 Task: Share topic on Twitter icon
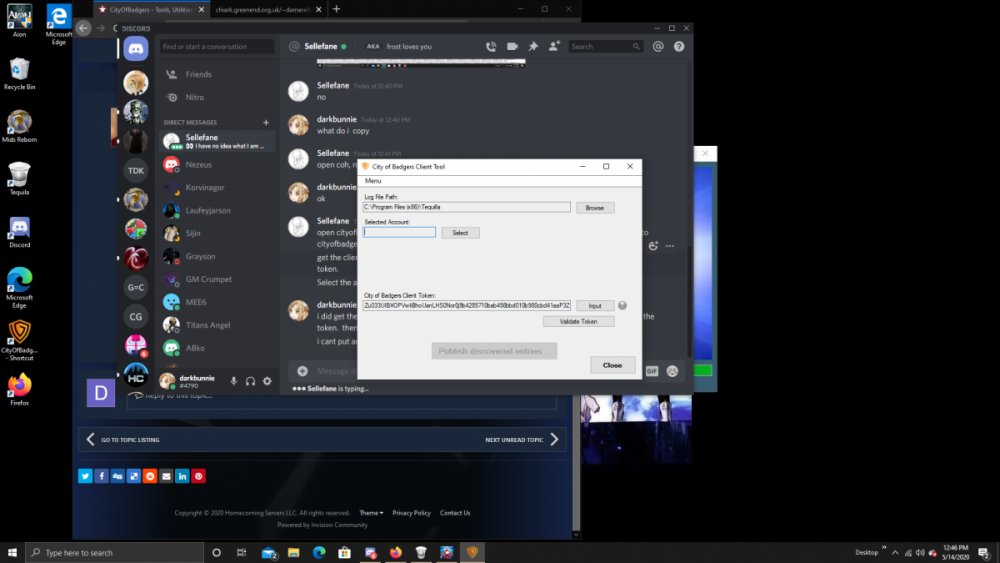click(85, 476)
